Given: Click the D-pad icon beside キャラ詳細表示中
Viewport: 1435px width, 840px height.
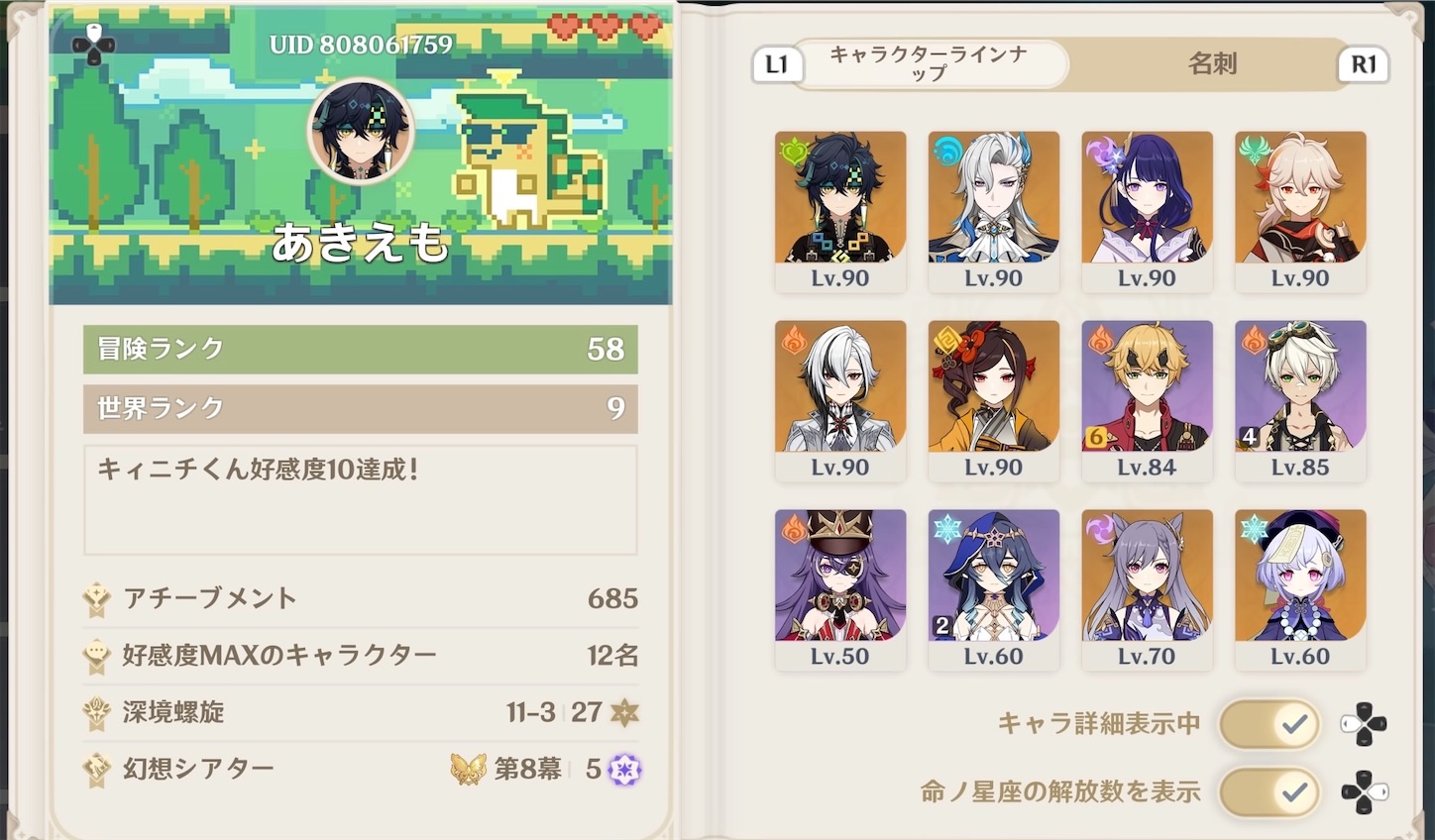Looking at the screenshot, I should point(1364,725).
